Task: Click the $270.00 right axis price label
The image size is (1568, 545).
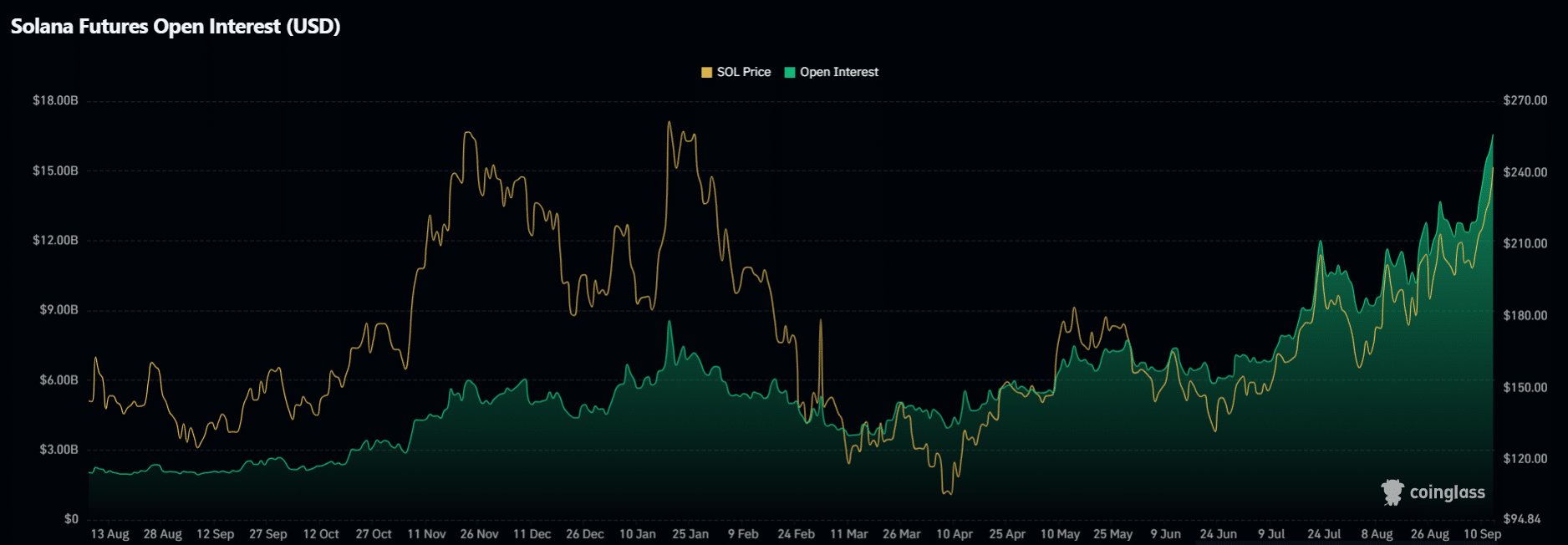Action: 1525,100
